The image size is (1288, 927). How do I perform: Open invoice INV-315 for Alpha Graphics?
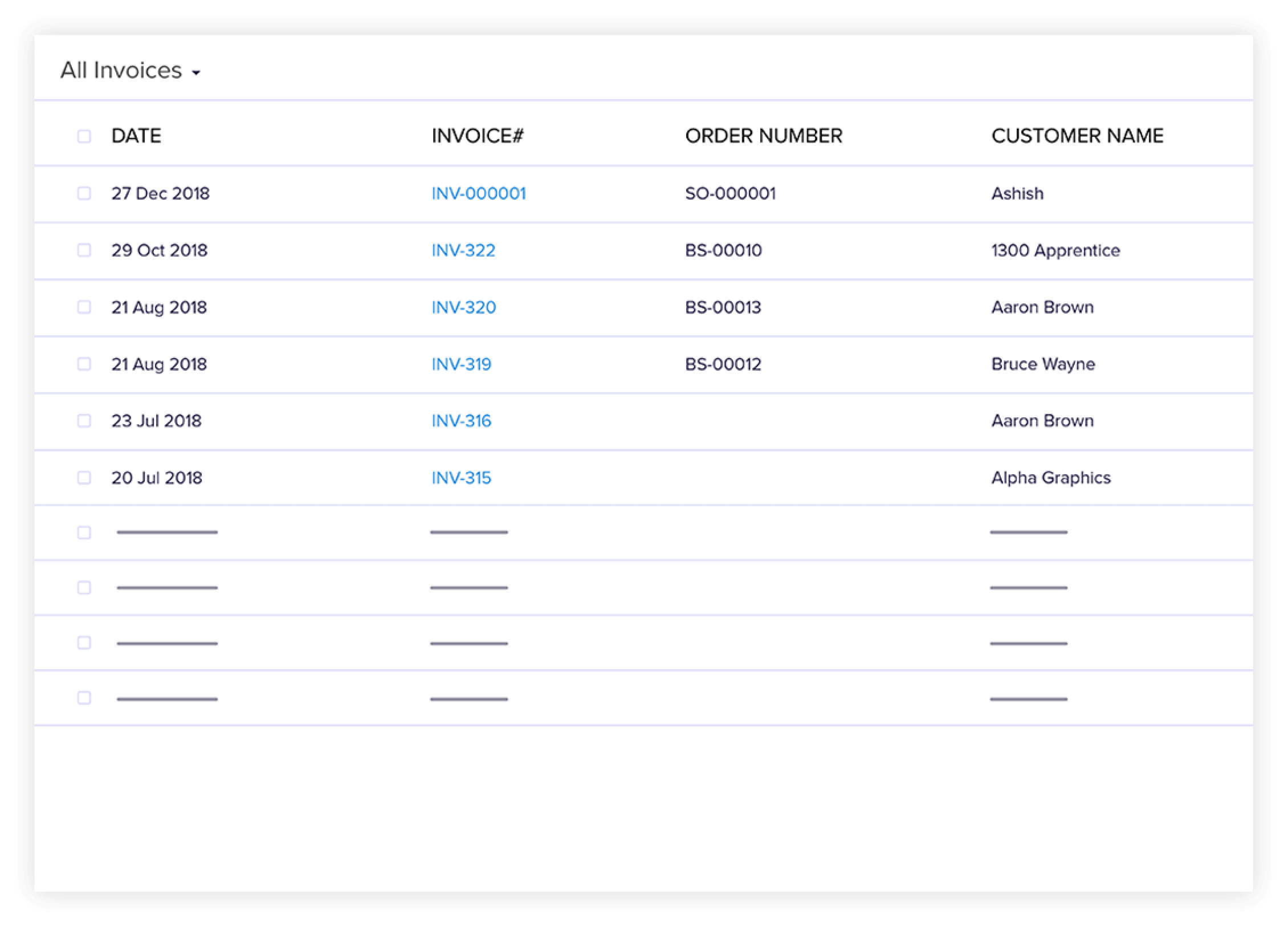[461, 478]
